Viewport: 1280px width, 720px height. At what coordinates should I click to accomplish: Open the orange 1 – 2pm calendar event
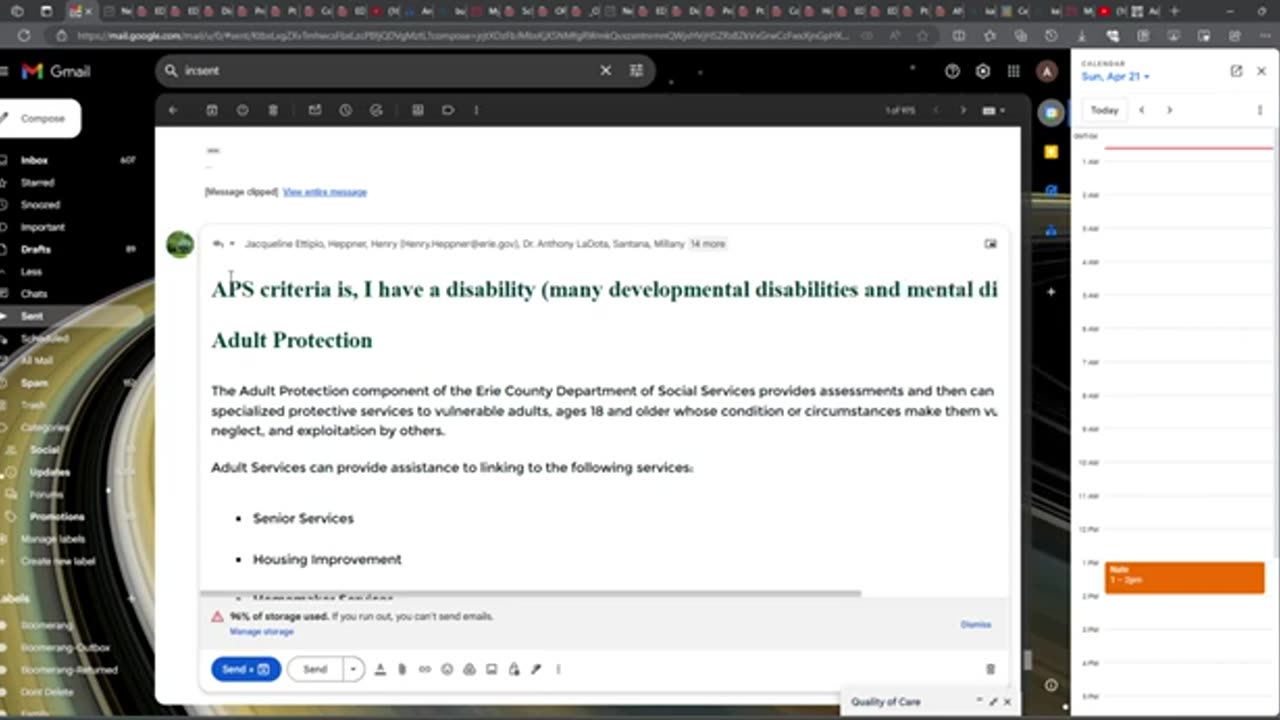(1184, 577)
